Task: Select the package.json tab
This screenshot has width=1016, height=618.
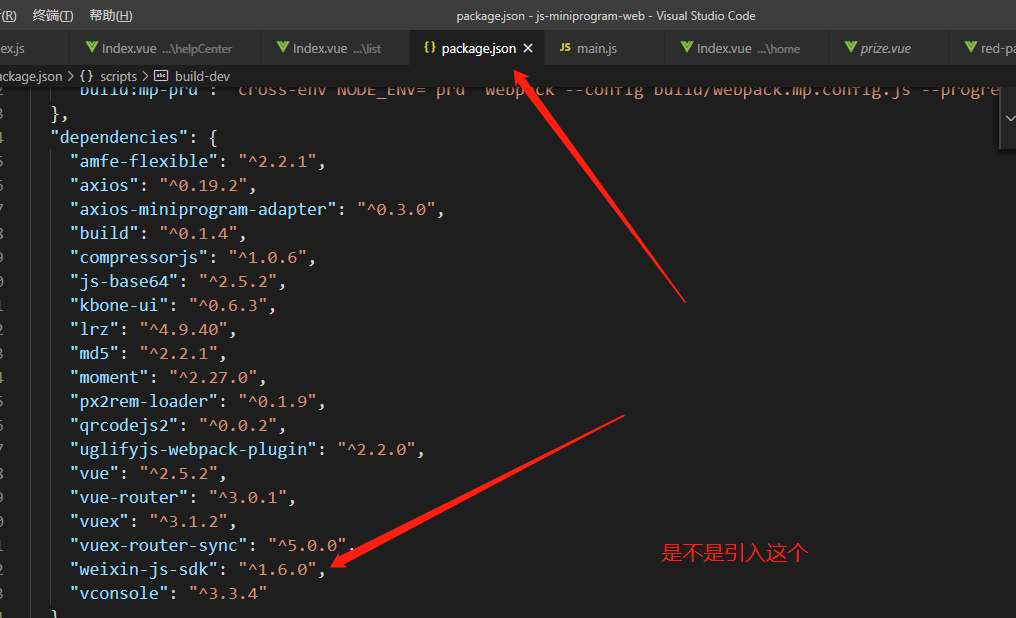Action: [x=478, y=48]
